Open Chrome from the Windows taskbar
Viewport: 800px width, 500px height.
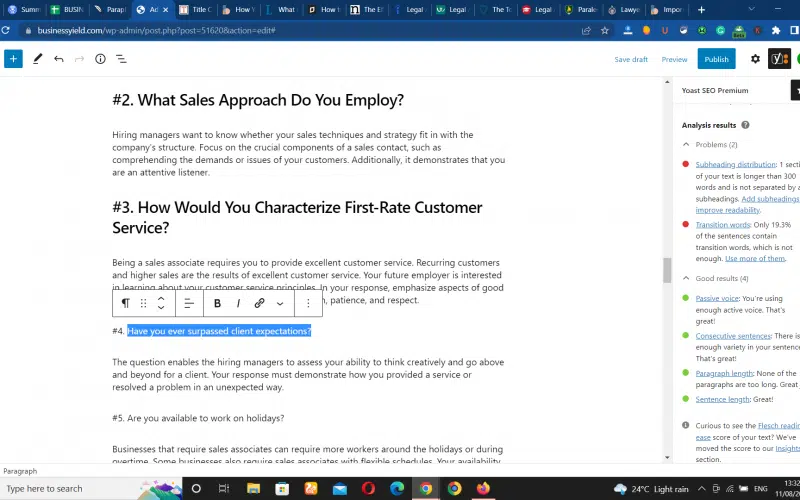click(426, 488)
